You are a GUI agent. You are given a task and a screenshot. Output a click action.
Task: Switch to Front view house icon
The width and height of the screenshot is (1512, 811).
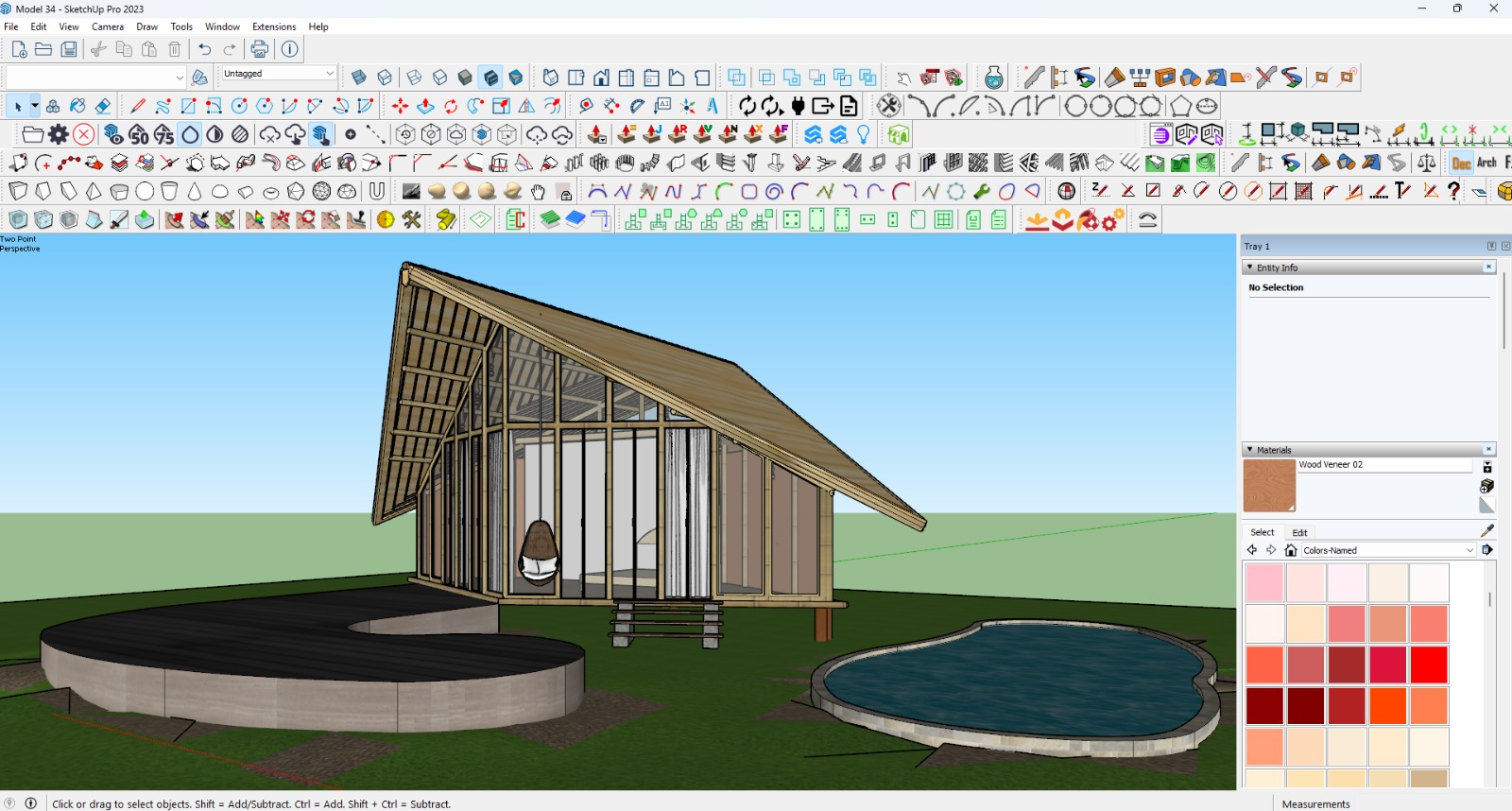point(601,78)
